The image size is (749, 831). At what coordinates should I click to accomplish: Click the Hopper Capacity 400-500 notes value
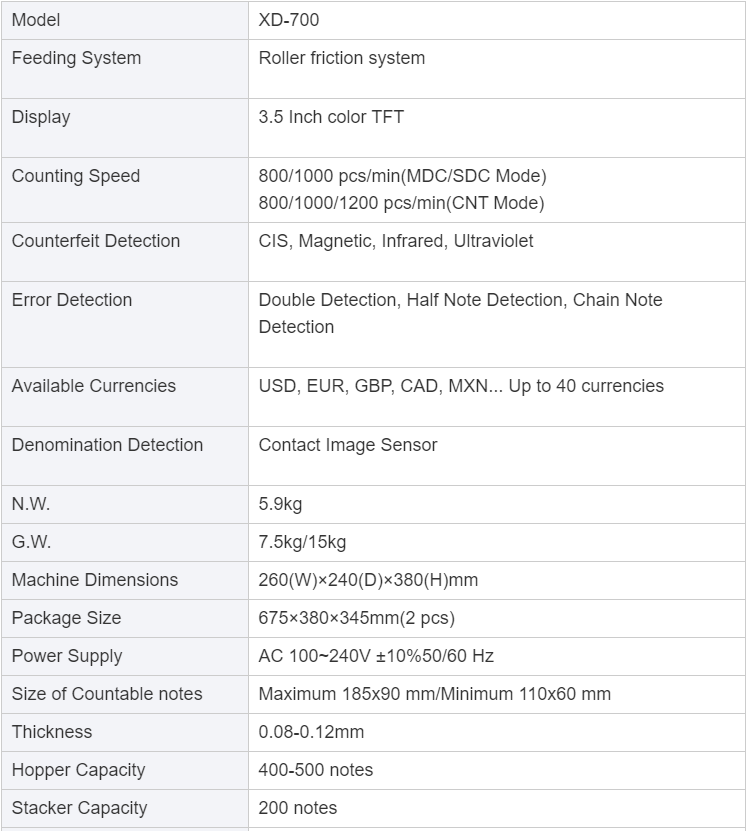click(316, 770)
